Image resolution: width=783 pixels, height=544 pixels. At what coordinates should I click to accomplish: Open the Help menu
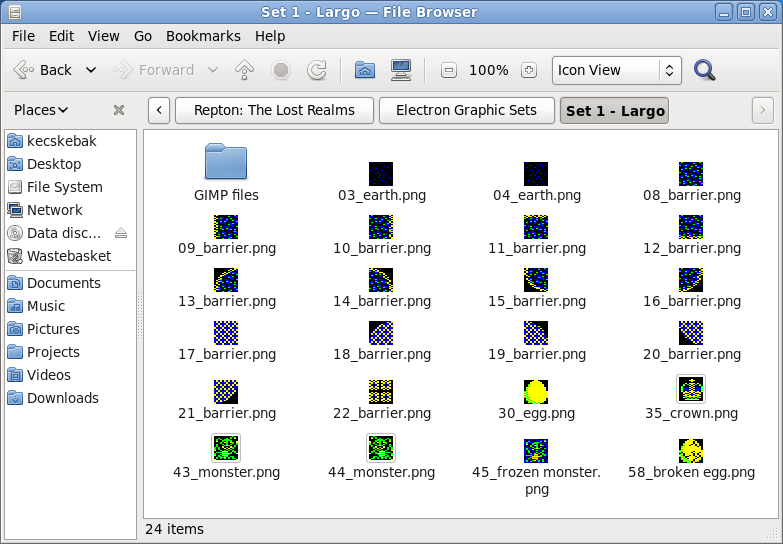click(x=270, y=36)
